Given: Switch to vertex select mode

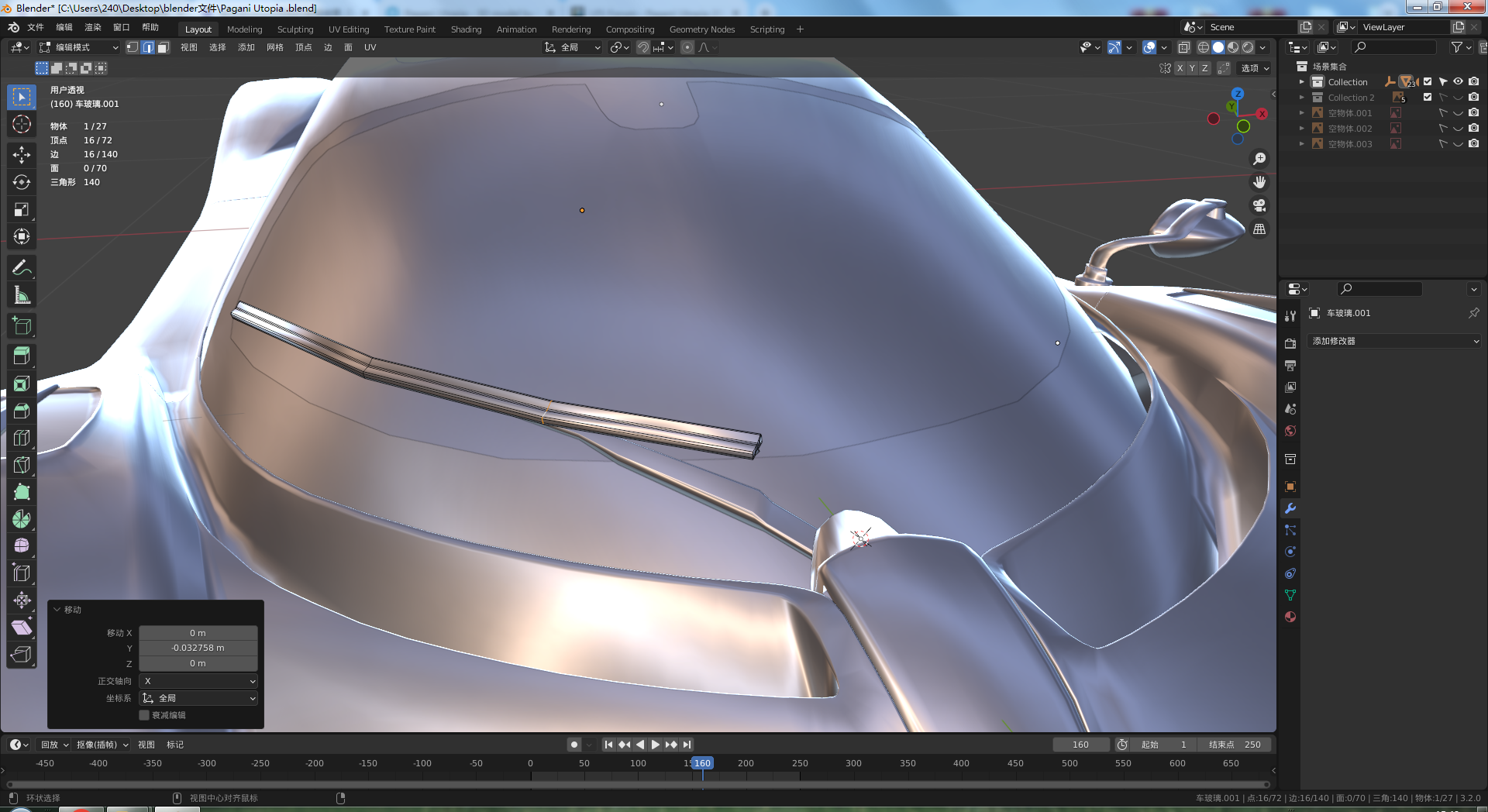Looking at the screenshot, I should pyautogui.click(x=133, y=47).
